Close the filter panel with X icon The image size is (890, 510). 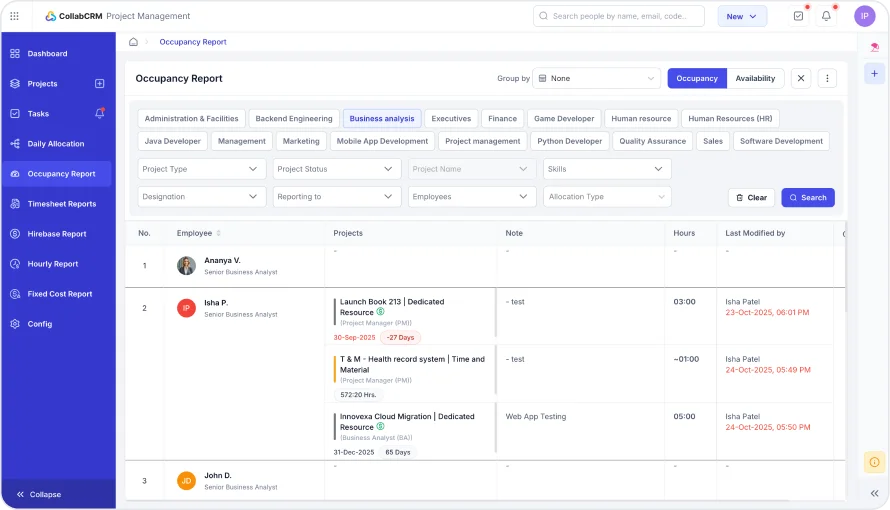[800, 78]
